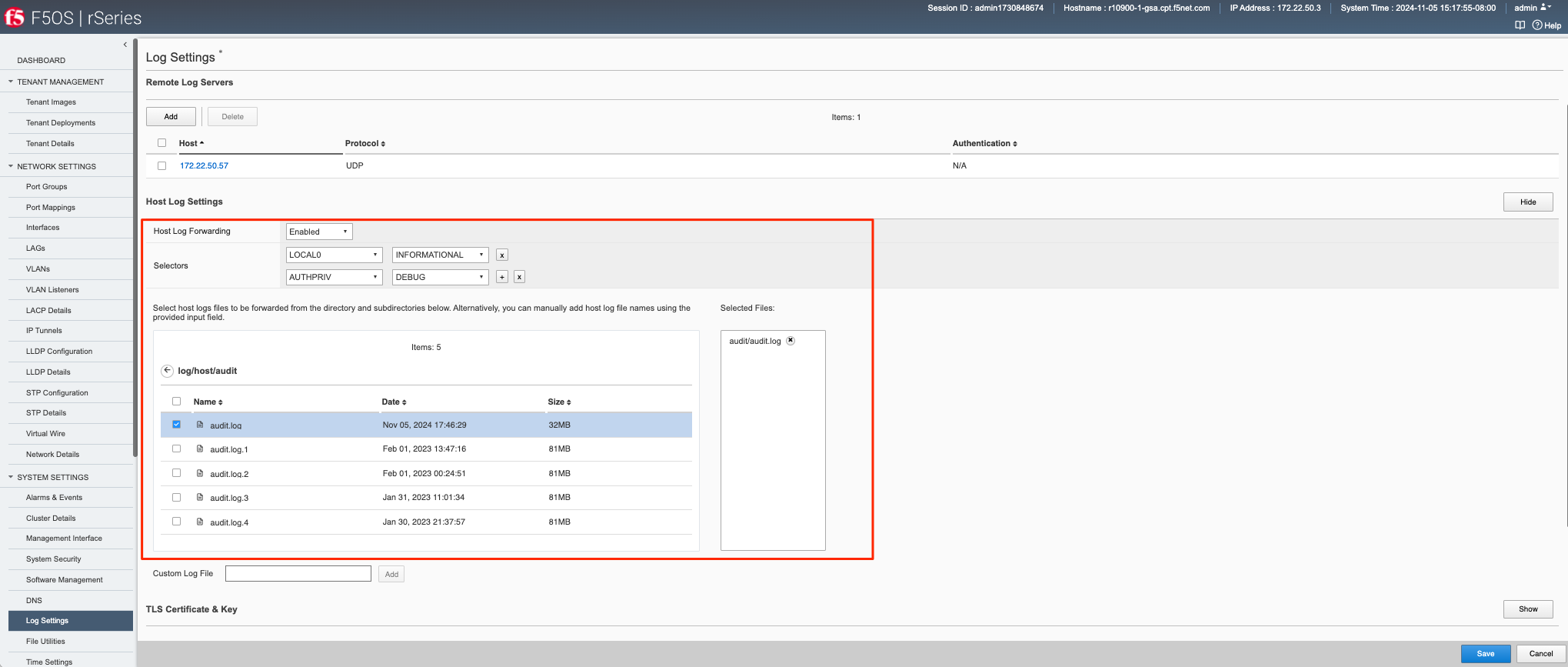Viewport: 1568px width, 667px height.
Task: Open the documentation book icon
Action: point(1520,25)
